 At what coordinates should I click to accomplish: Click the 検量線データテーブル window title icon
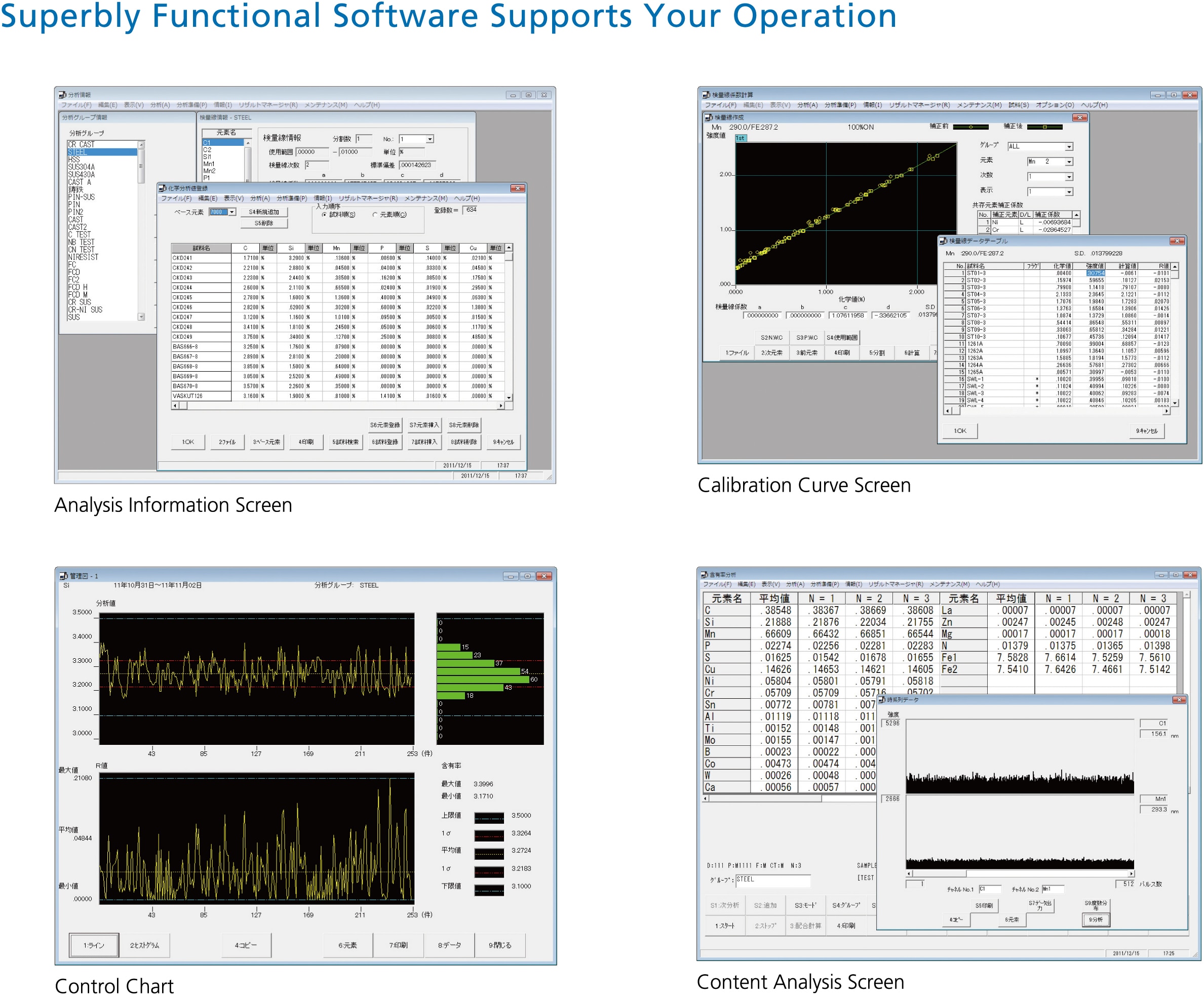(943, 242)
